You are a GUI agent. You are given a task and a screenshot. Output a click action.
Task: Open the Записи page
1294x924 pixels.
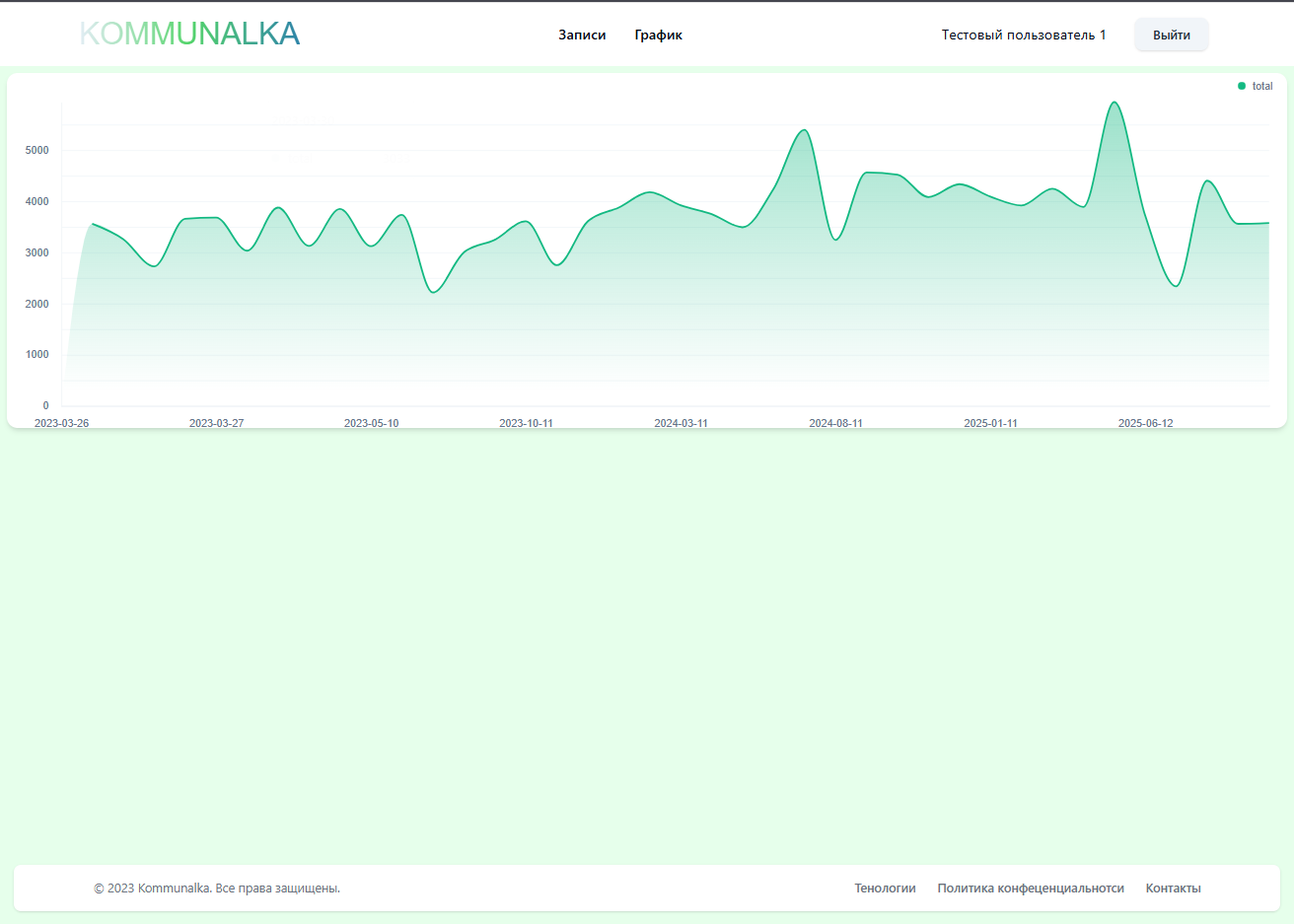tap(582, 35)
